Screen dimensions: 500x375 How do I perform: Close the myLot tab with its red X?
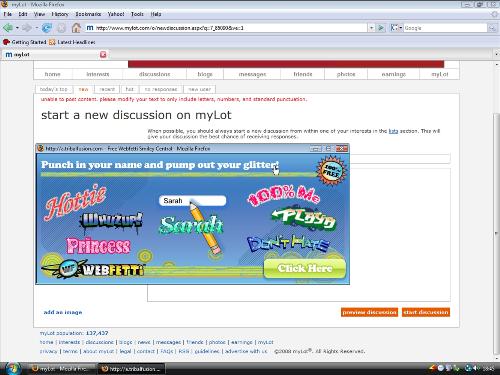(x=103, y=54)
